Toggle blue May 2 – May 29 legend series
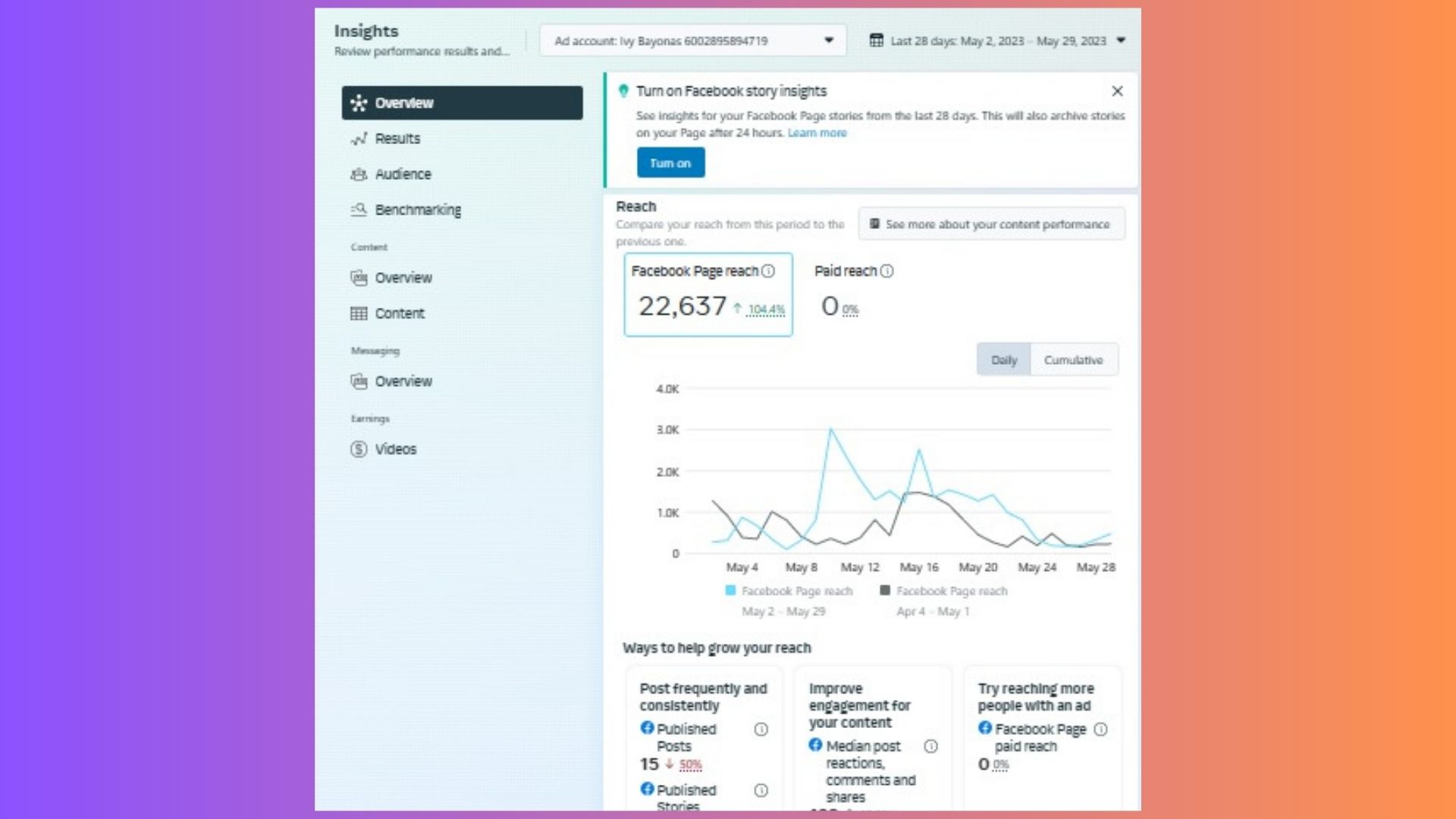Viewport: 1456px width, 819px height. (x=789, y=591)
